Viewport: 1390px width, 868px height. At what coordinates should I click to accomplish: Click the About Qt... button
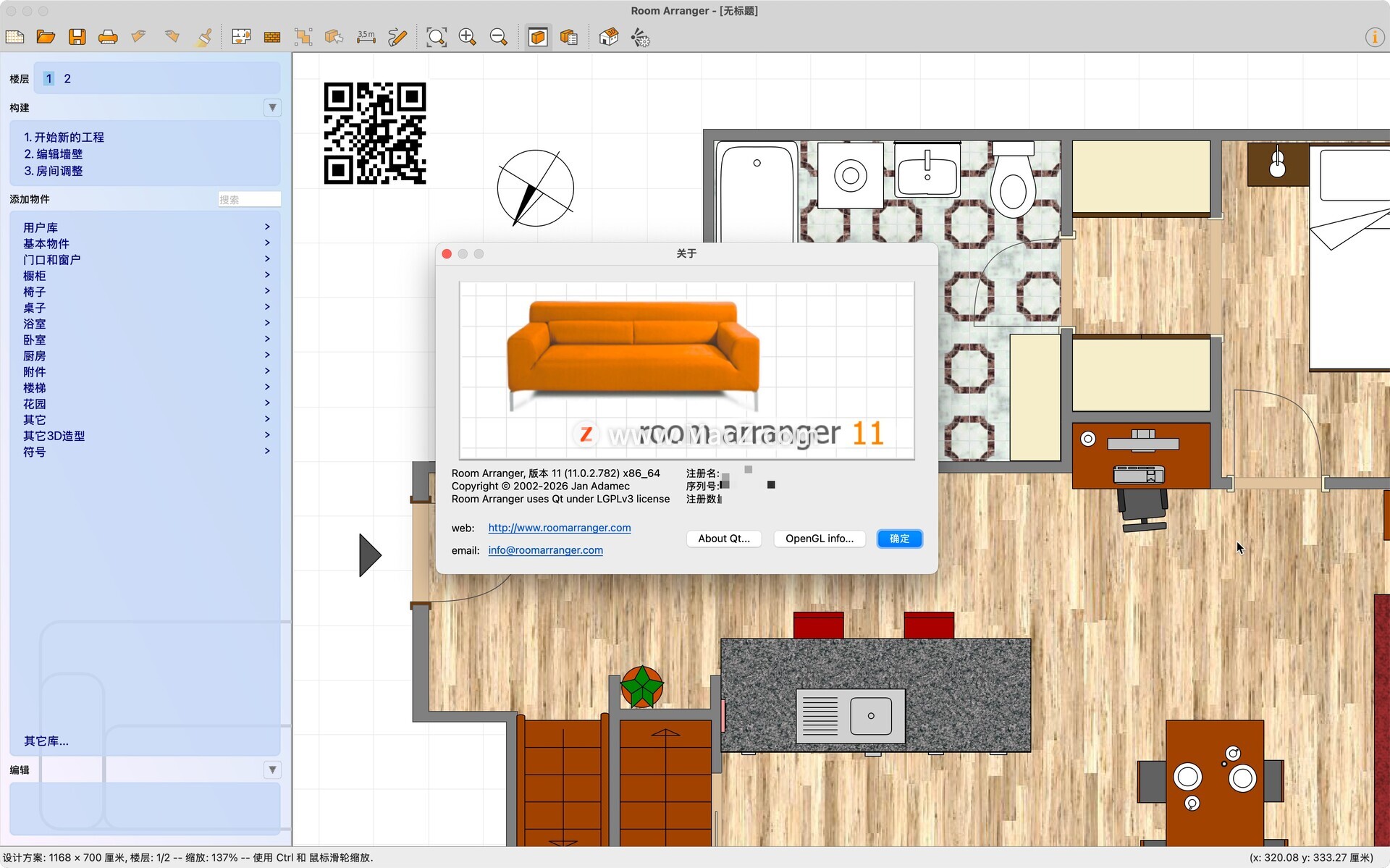click(x=724, y=539)
